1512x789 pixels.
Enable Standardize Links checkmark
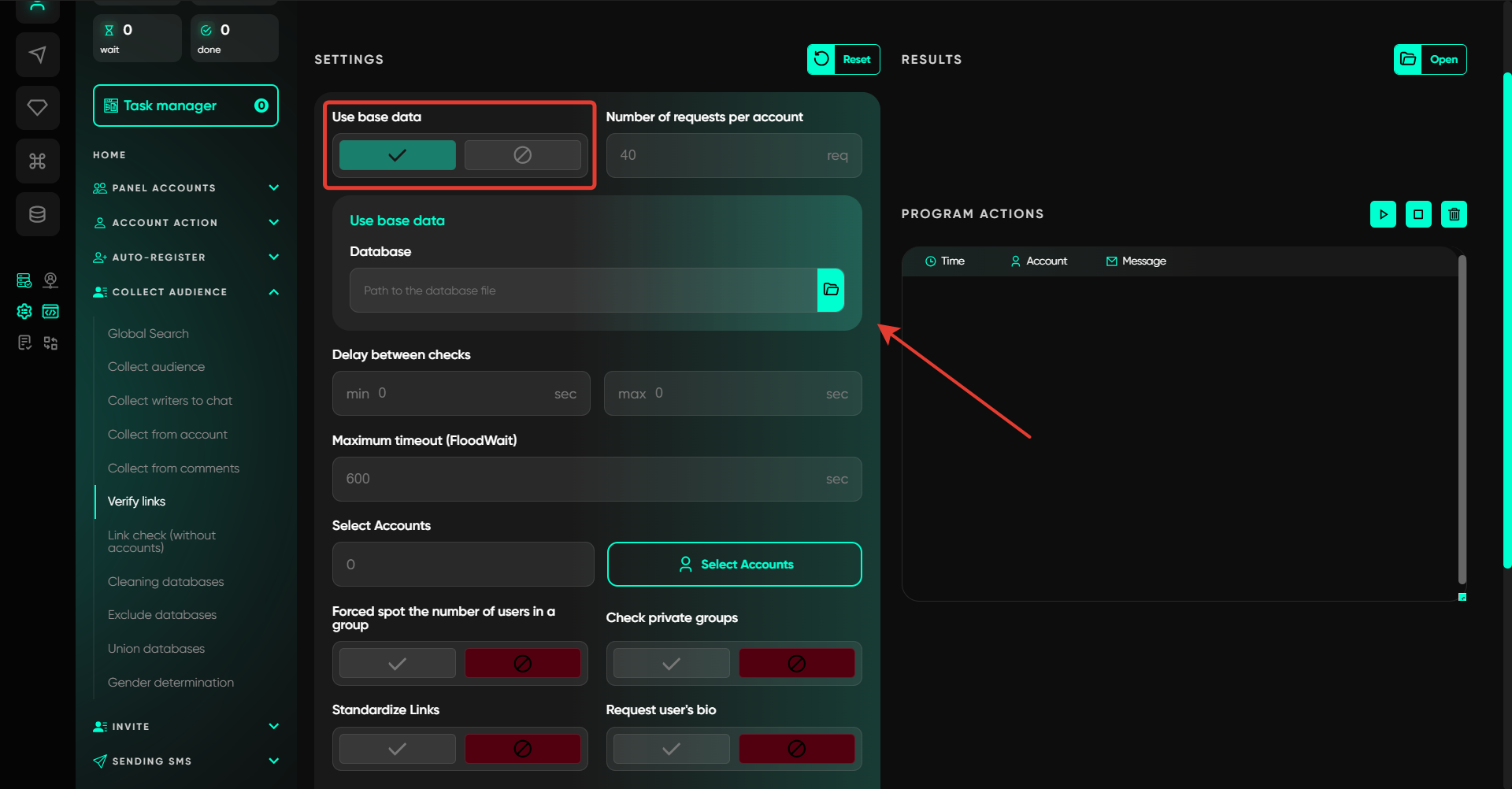click(x=397, y=749)
